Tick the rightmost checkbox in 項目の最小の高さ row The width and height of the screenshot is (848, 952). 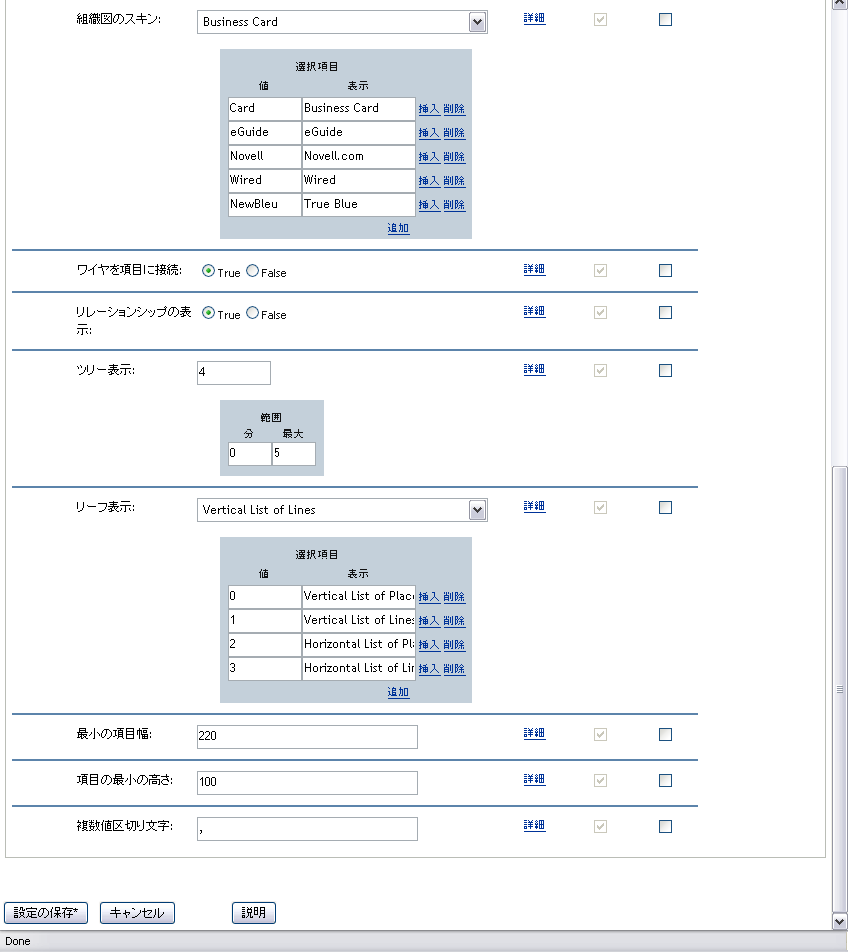(665, 780)
